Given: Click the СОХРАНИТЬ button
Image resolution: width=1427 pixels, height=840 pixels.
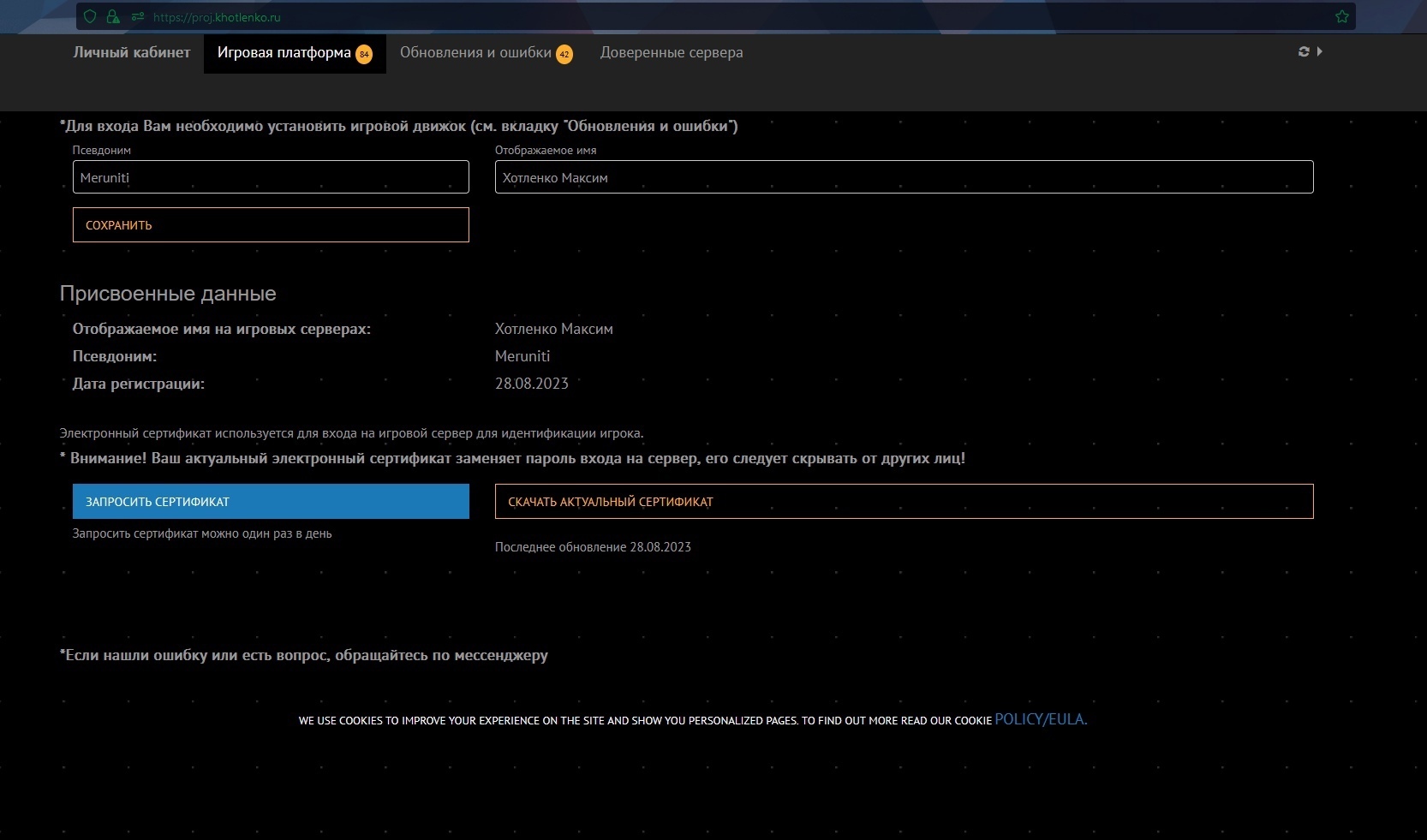Looking at the screenshot, I should tap(271, 225).
